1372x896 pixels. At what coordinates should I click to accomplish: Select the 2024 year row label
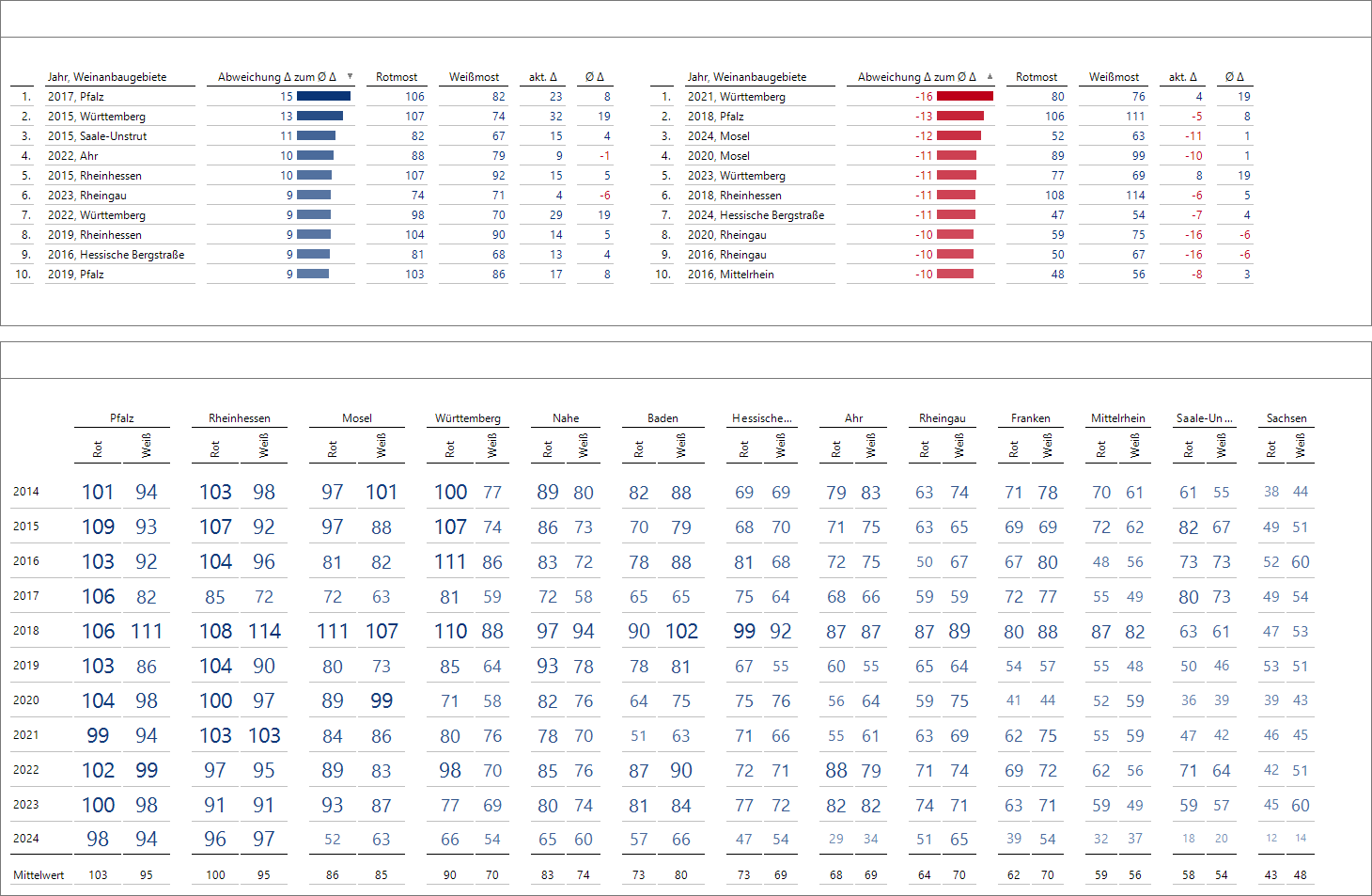click(x=26, y=839)
